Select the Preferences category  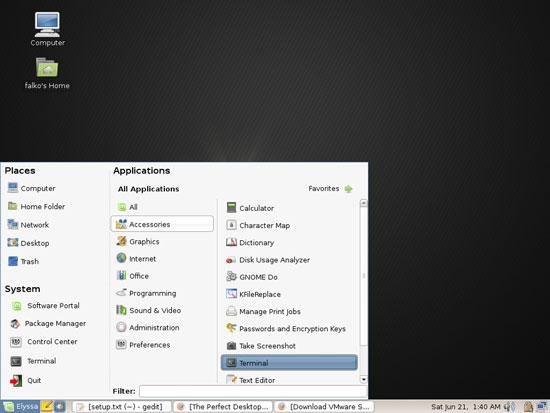click(162, 345)
